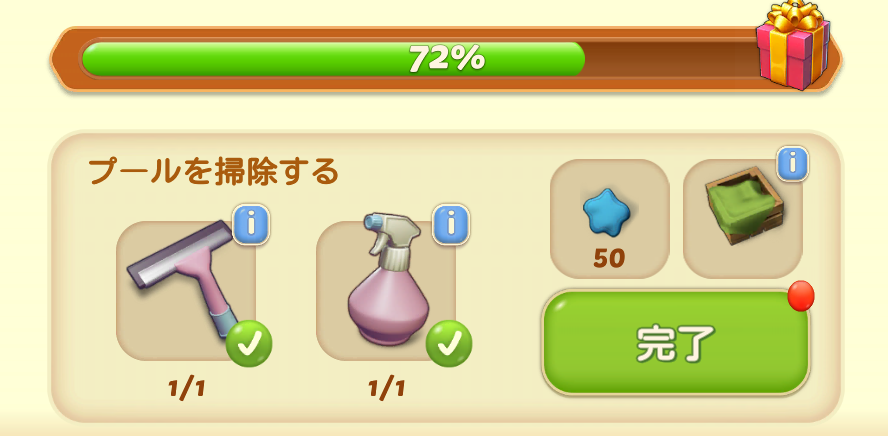The width and height of the screenshot is (888, 436).
Task: Click the プールを掃除する task title
Action: click(x=214, y=172)
